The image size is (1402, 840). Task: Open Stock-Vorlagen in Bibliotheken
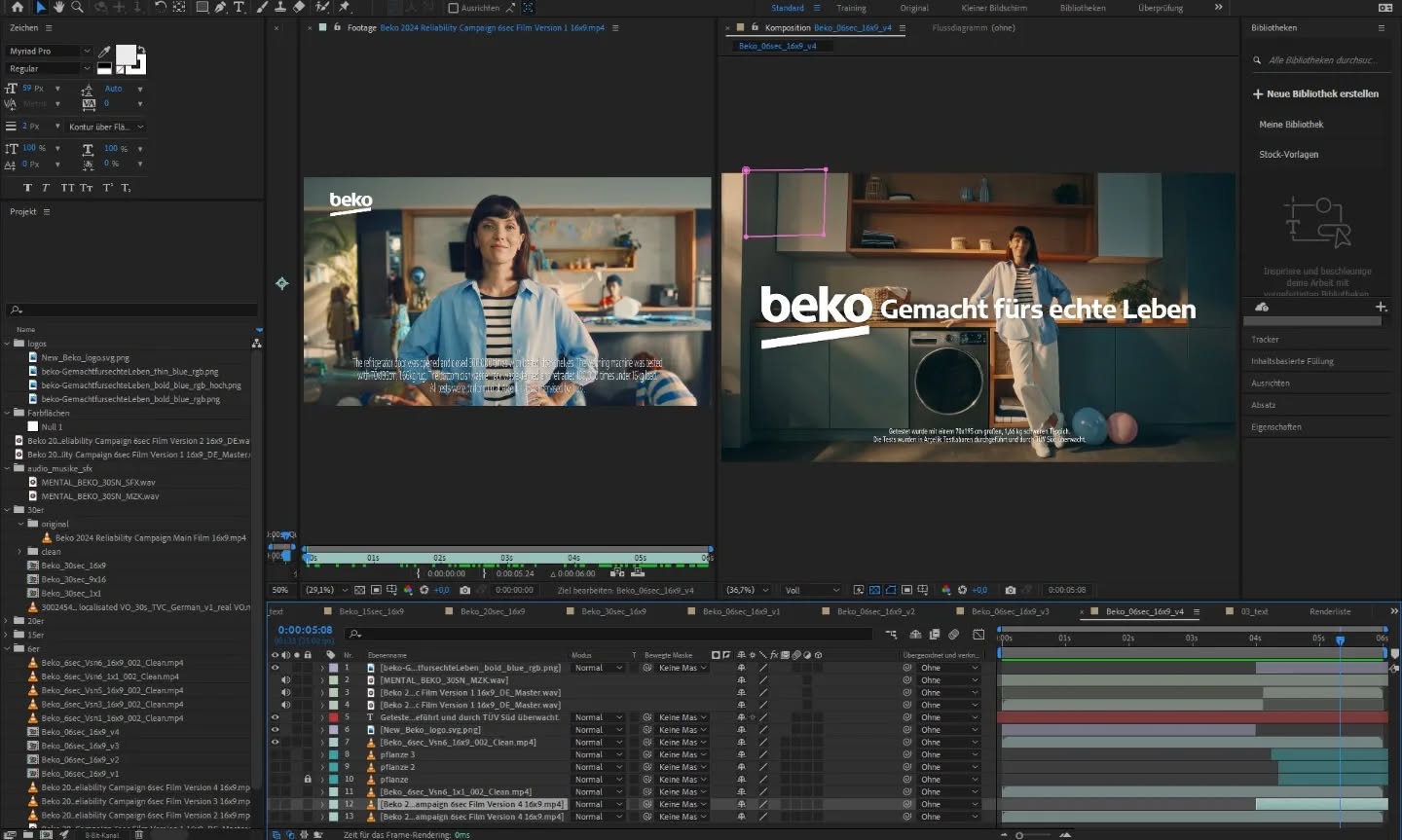click(x=1288, y=155)
